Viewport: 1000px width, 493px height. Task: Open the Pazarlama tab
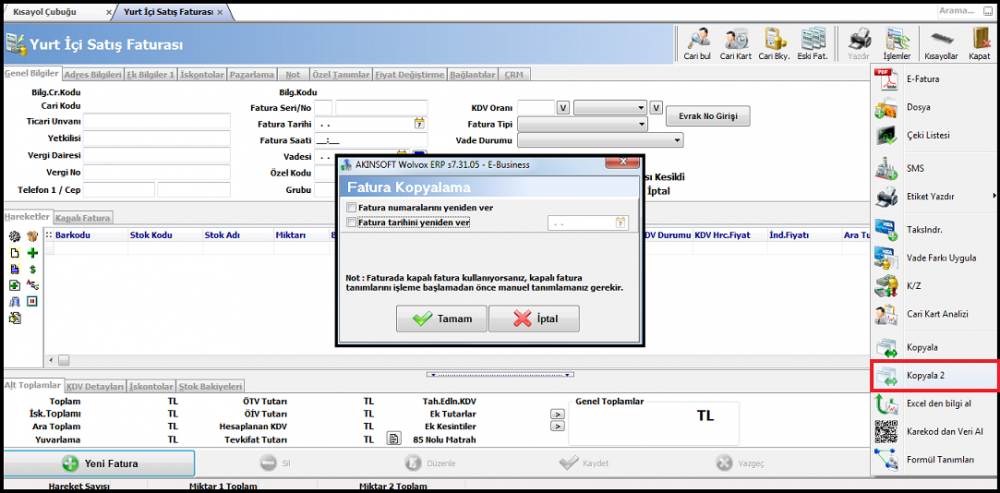click(x=251, y=75)
